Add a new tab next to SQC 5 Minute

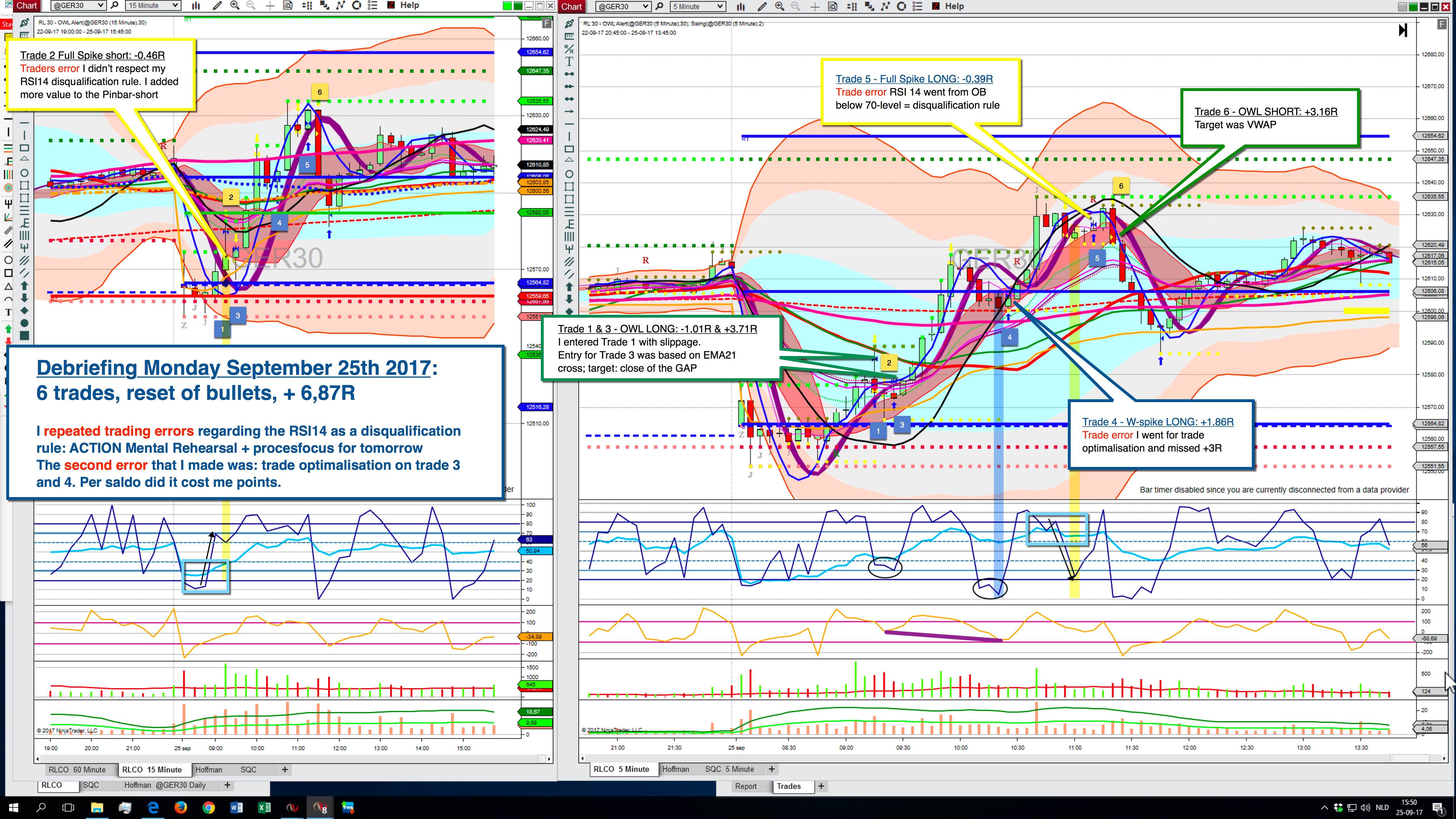pyautogui.click(x=772, y=769)
